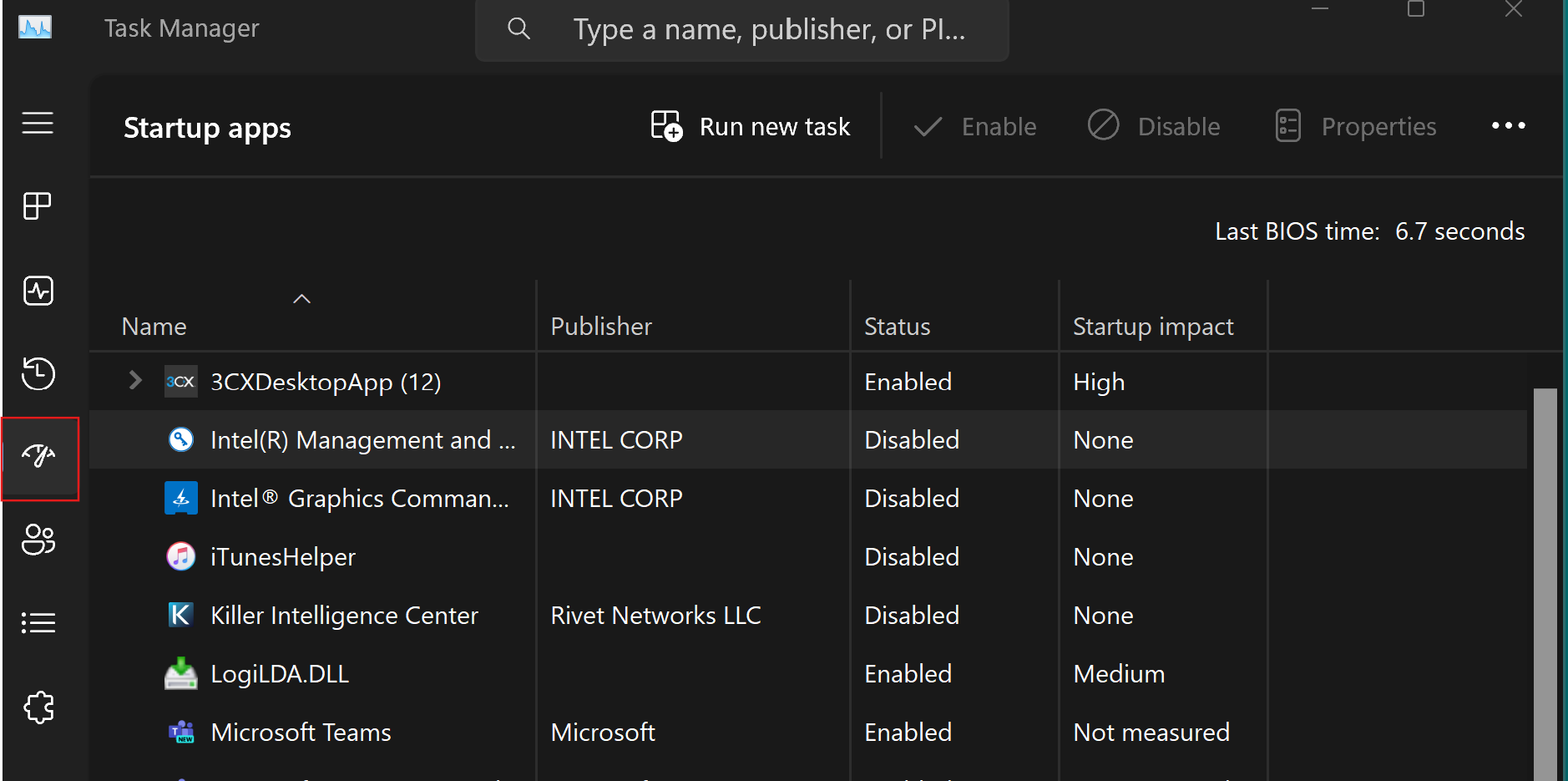
Task: Open the three-dots more options menu
Action: pos(1508,126)
